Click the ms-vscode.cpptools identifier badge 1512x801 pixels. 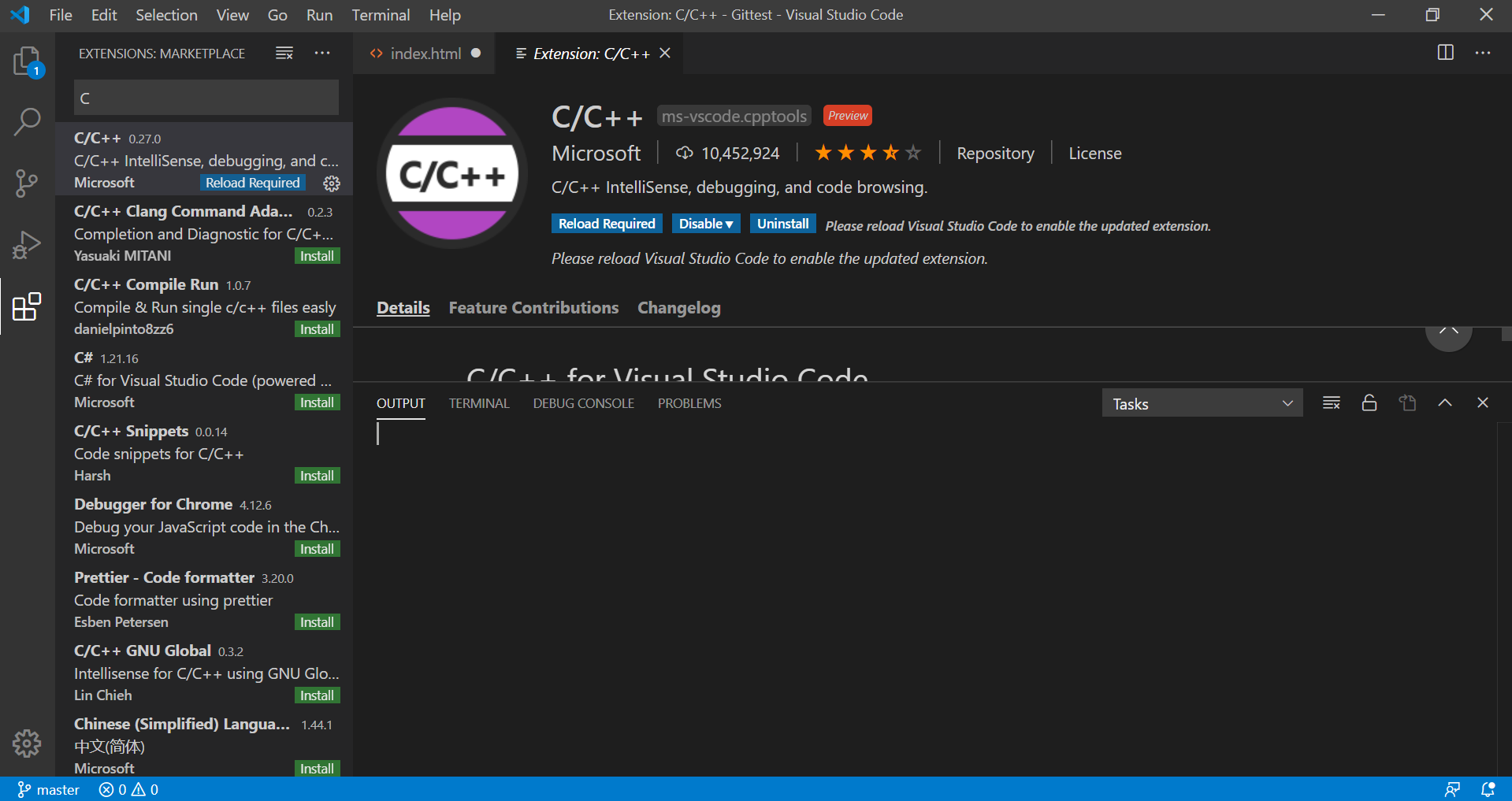[734, 116]
